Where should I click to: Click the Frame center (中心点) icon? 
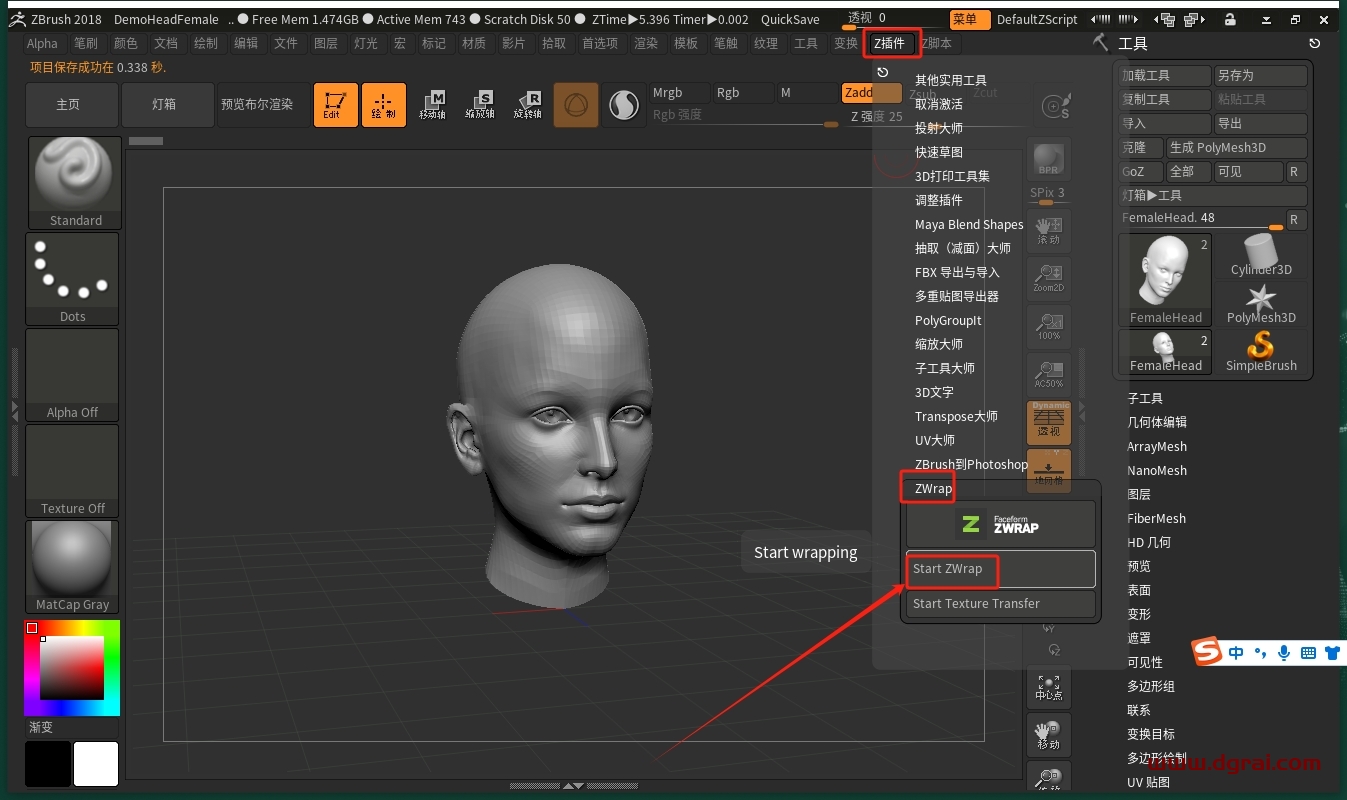1049,688
